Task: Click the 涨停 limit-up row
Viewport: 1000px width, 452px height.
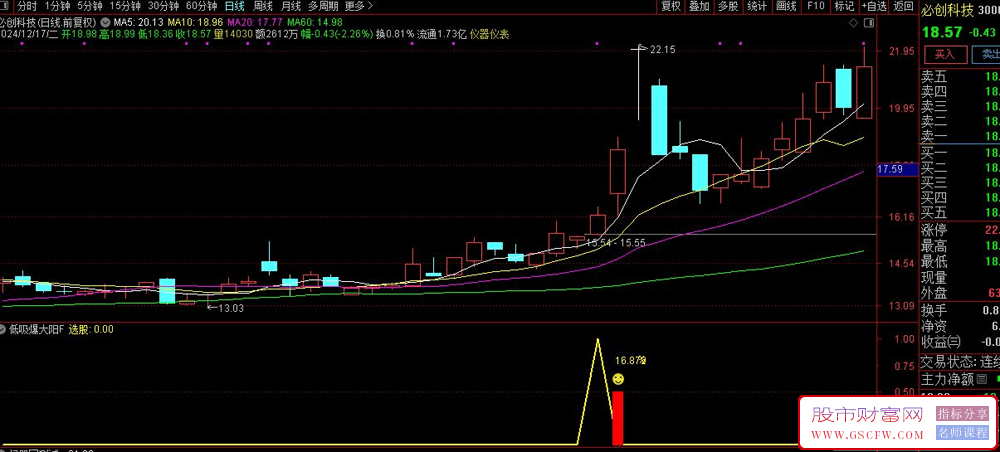Action: pos(959,230)
